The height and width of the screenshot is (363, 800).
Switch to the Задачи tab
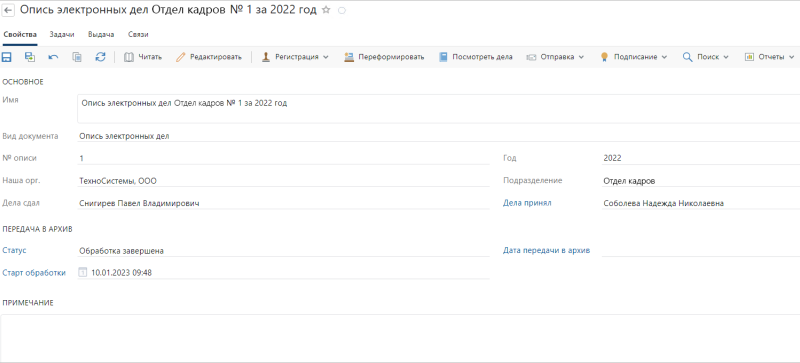click(62, 35)
